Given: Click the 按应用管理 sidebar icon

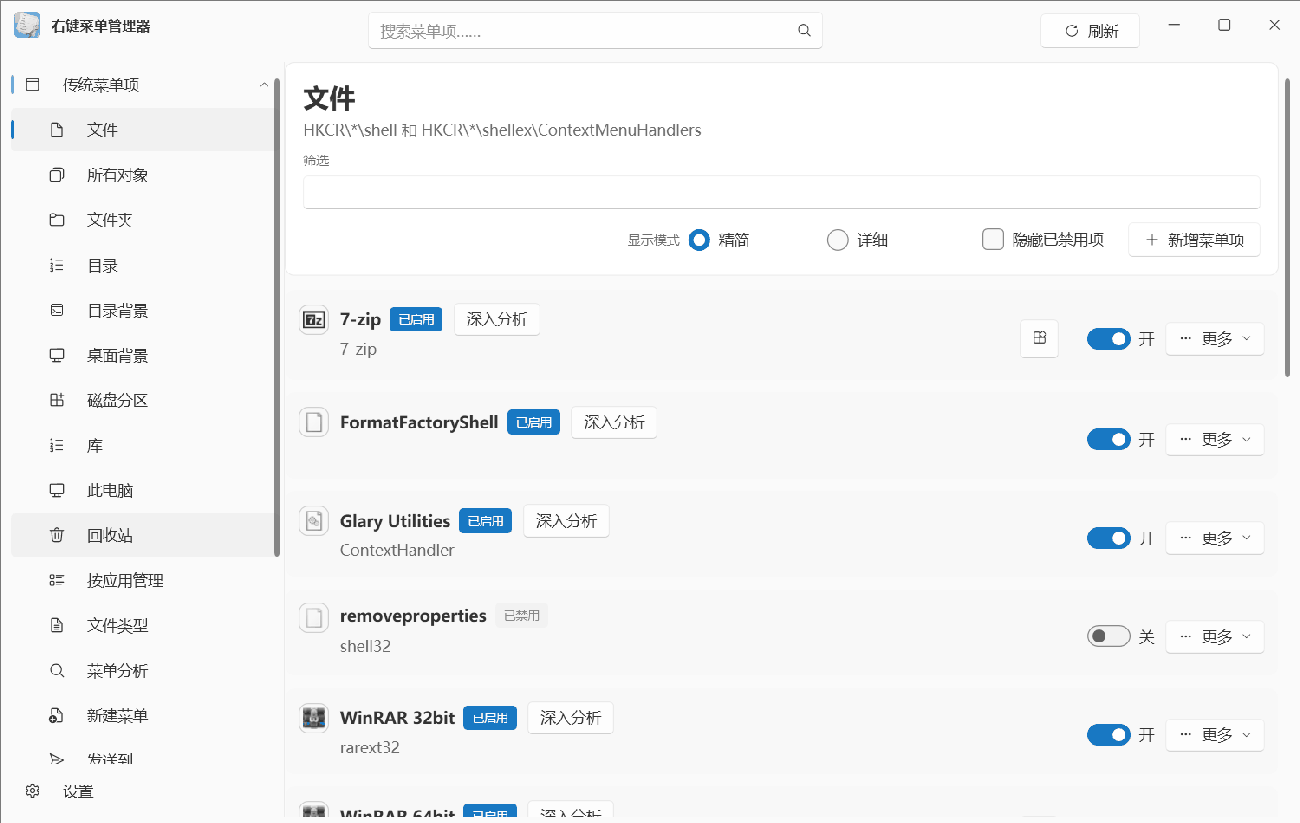Looking at the screenshot, I should 57,581.
